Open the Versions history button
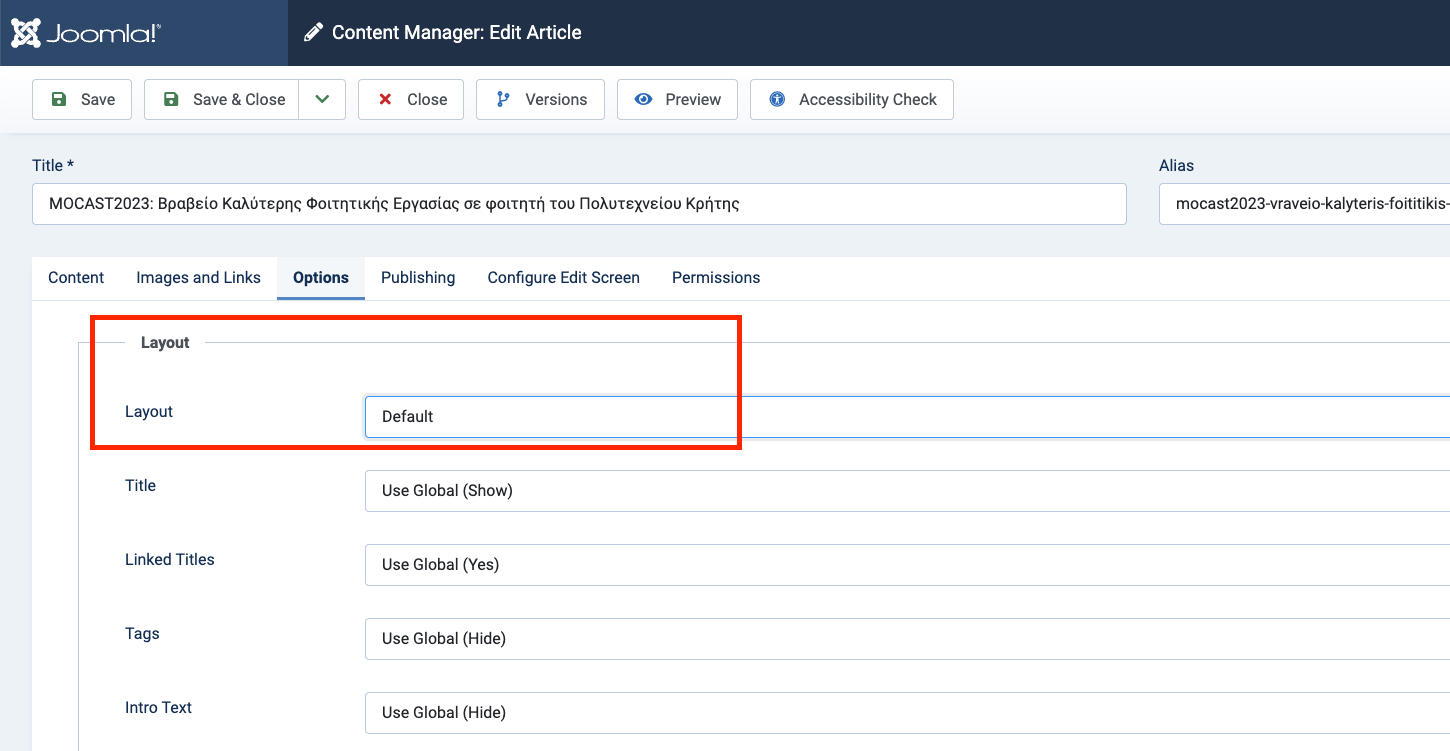 [x=540, y=100]
